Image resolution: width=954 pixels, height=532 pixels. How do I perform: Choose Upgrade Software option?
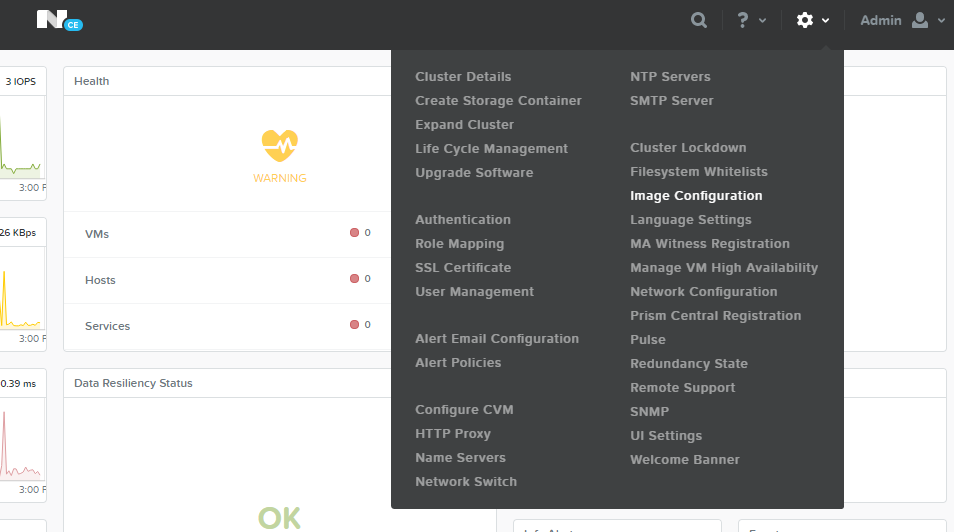(x=474, y=173)
